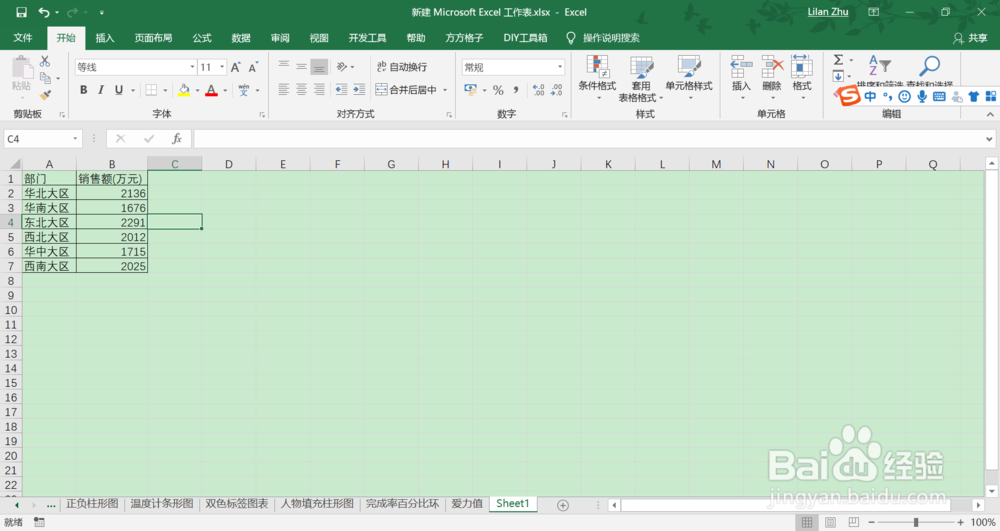Decrease indent icon
The width and height of the screenshot is (1000, 531).
[x=342, y=90]
